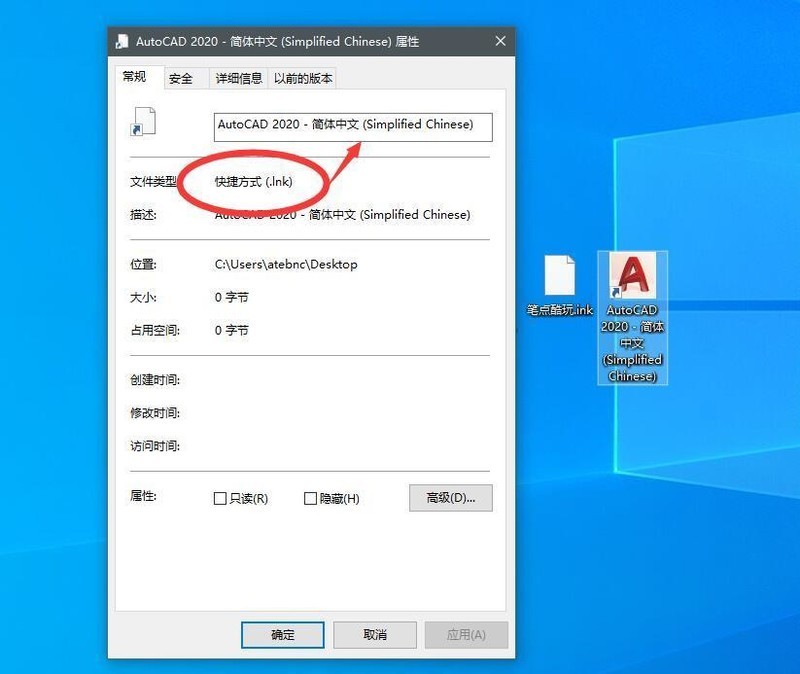Click the 应用(A) apply button

(465, 634)
